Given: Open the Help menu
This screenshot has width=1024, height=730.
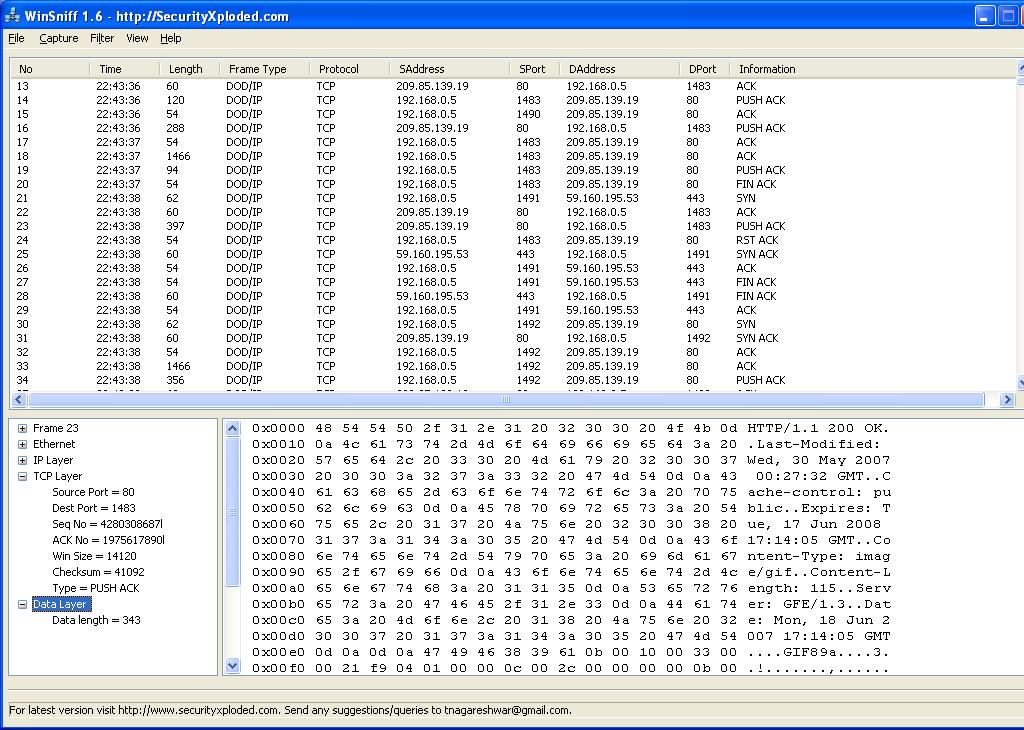Looking at the screenshot, I should [x=171, y=38].
